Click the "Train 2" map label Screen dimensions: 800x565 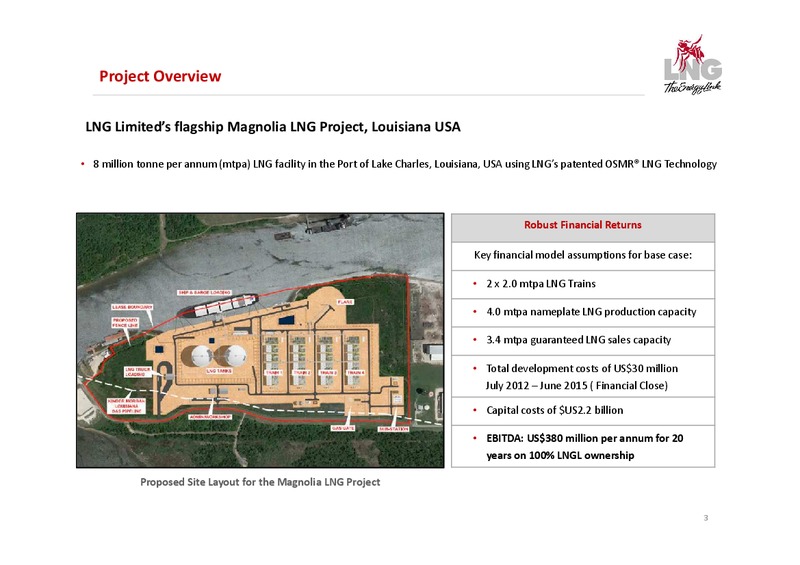pos(301,373)
